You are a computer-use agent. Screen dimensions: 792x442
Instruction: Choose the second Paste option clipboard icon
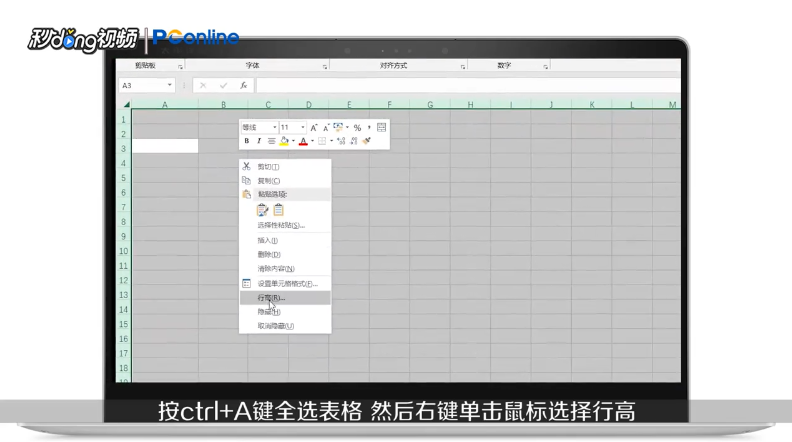tap(278, 210)
